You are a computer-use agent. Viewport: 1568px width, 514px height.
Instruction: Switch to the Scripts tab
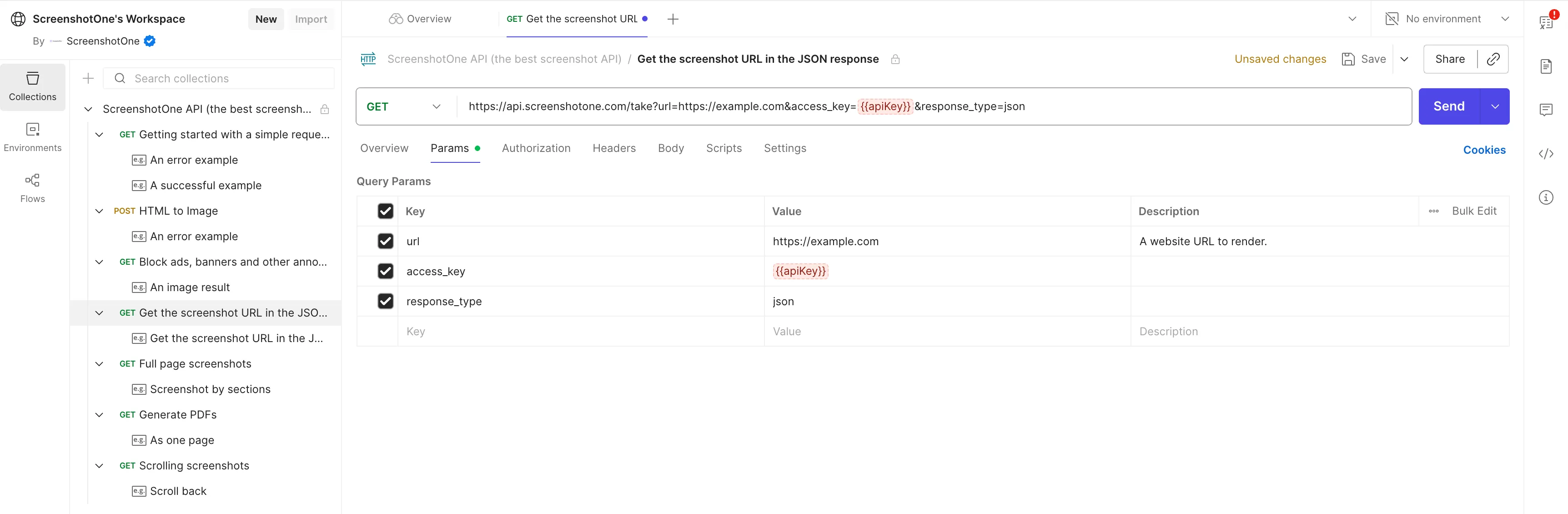coord(724,148)
